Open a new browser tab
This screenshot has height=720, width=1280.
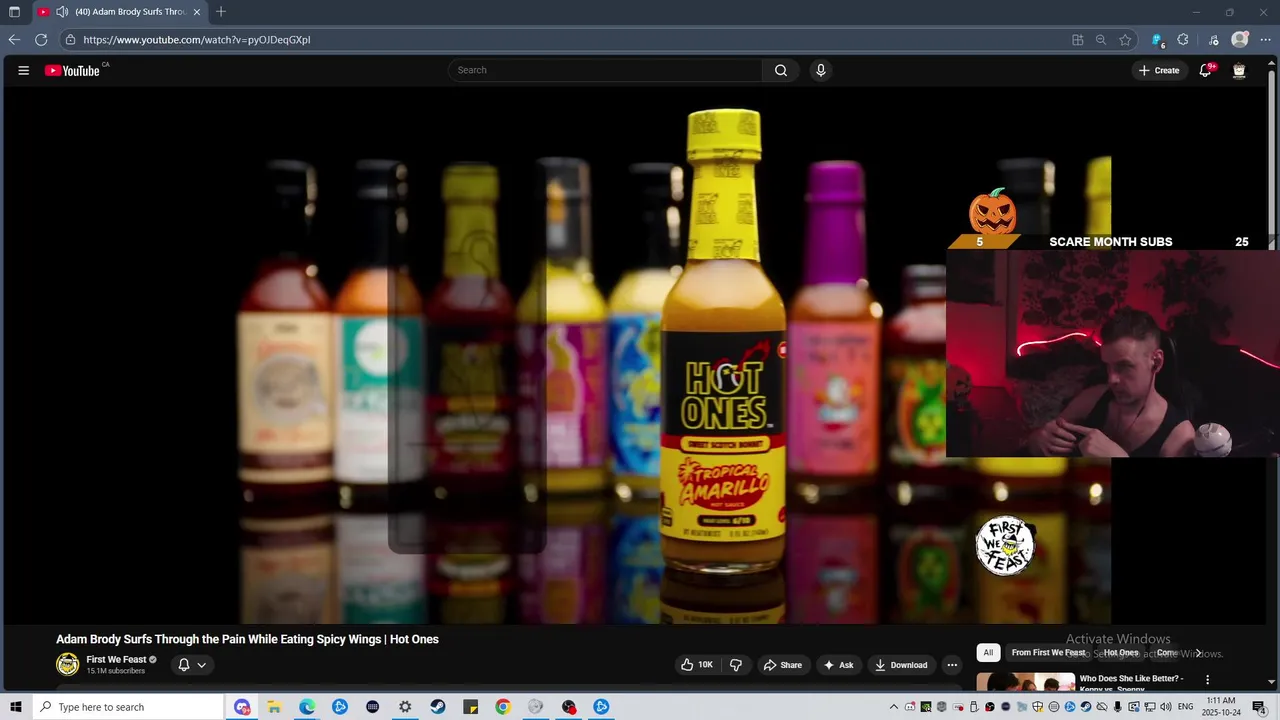[221, 12]
